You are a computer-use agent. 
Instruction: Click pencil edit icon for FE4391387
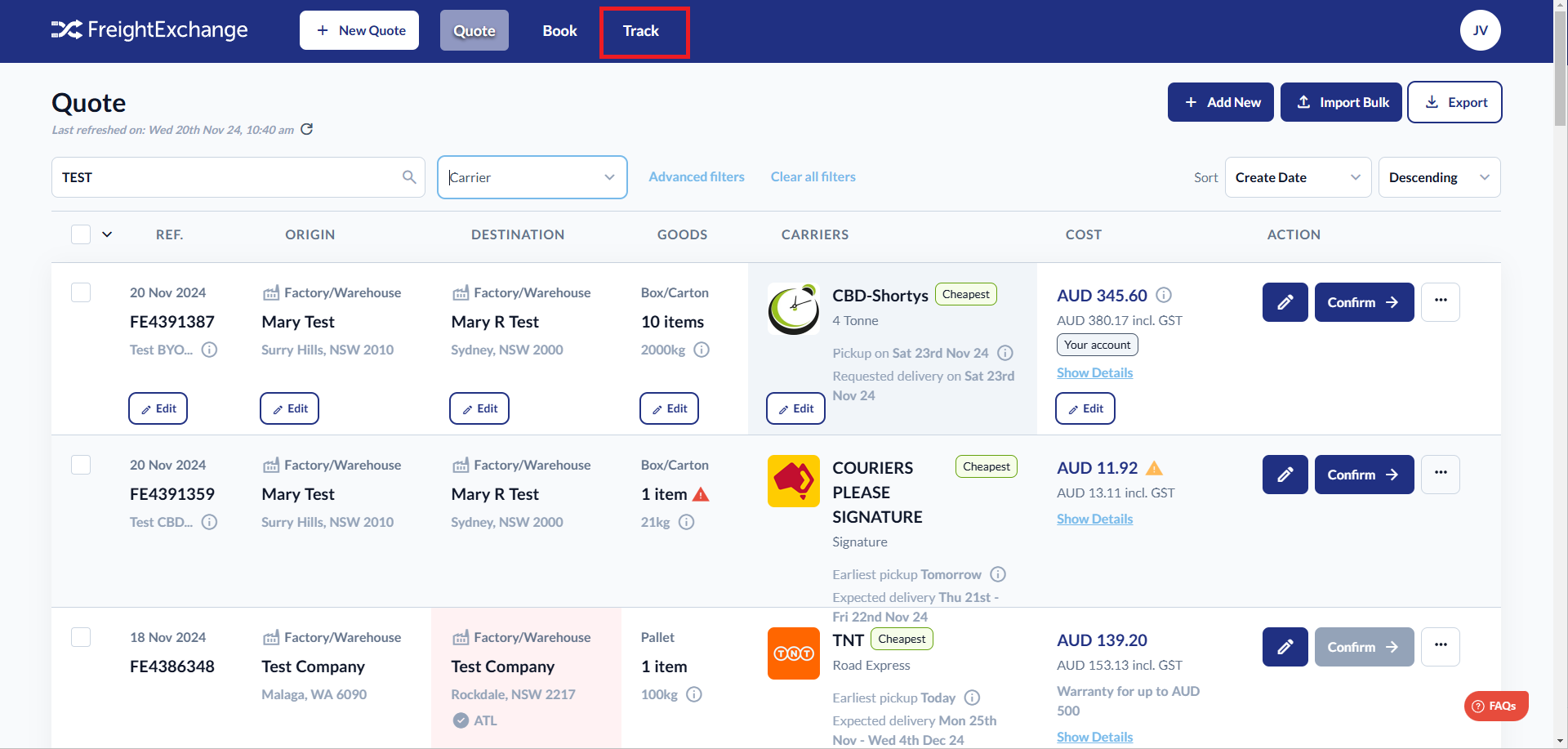(1285, 302)
